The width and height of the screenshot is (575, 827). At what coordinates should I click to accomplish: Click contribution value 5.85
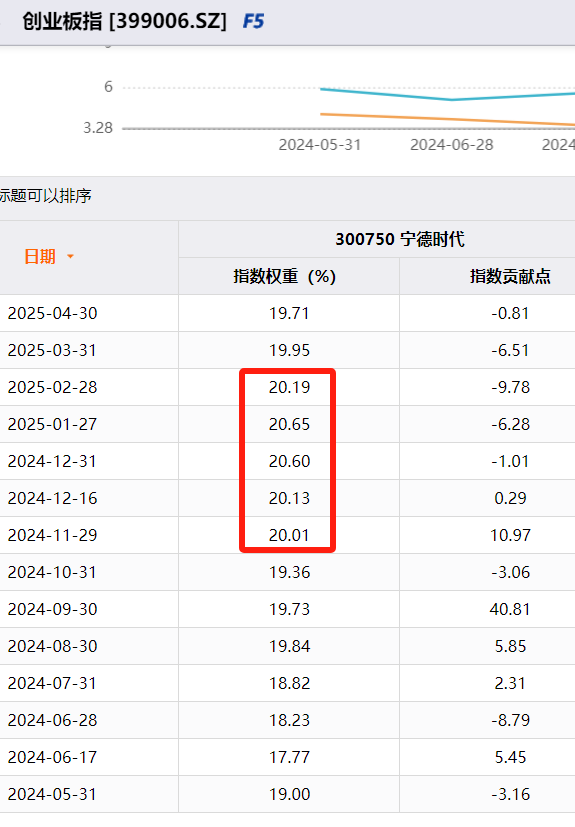point(510,646)
